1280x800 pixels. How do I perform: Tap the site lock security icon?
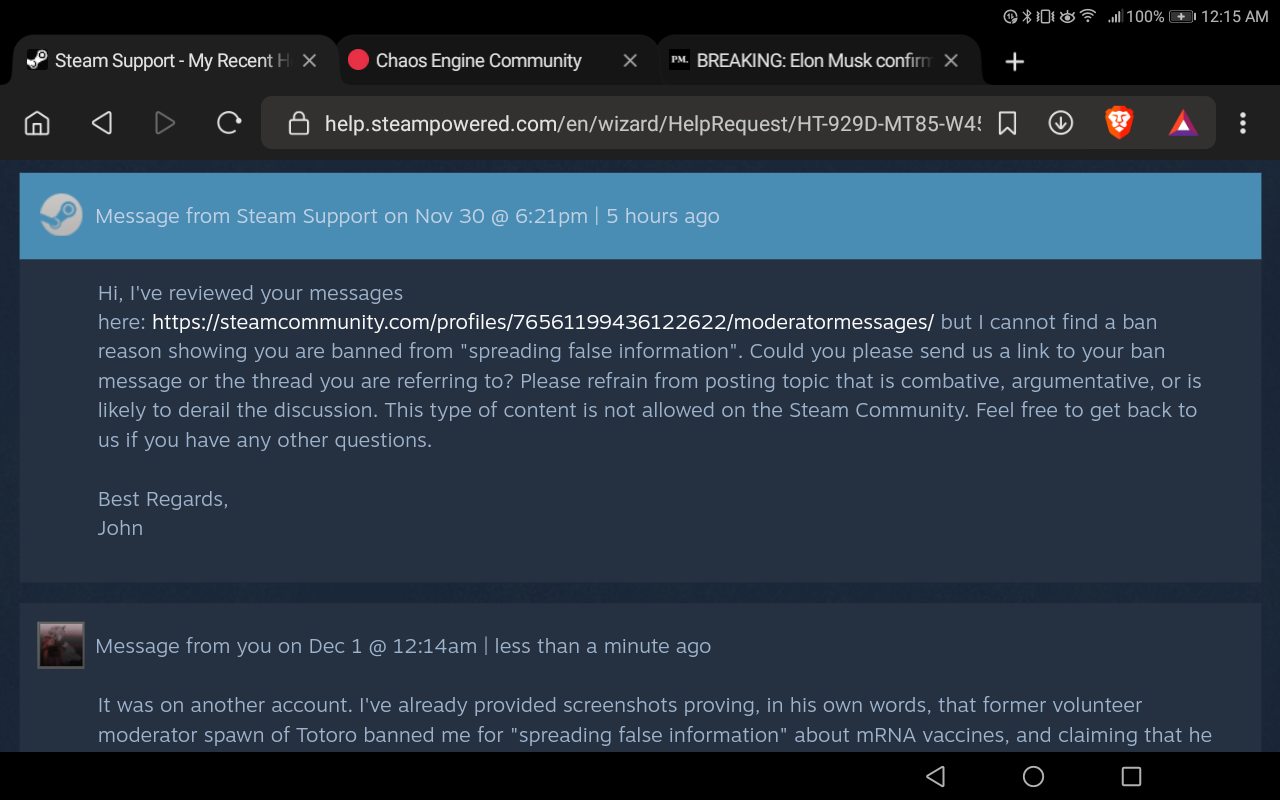point(297,123)
